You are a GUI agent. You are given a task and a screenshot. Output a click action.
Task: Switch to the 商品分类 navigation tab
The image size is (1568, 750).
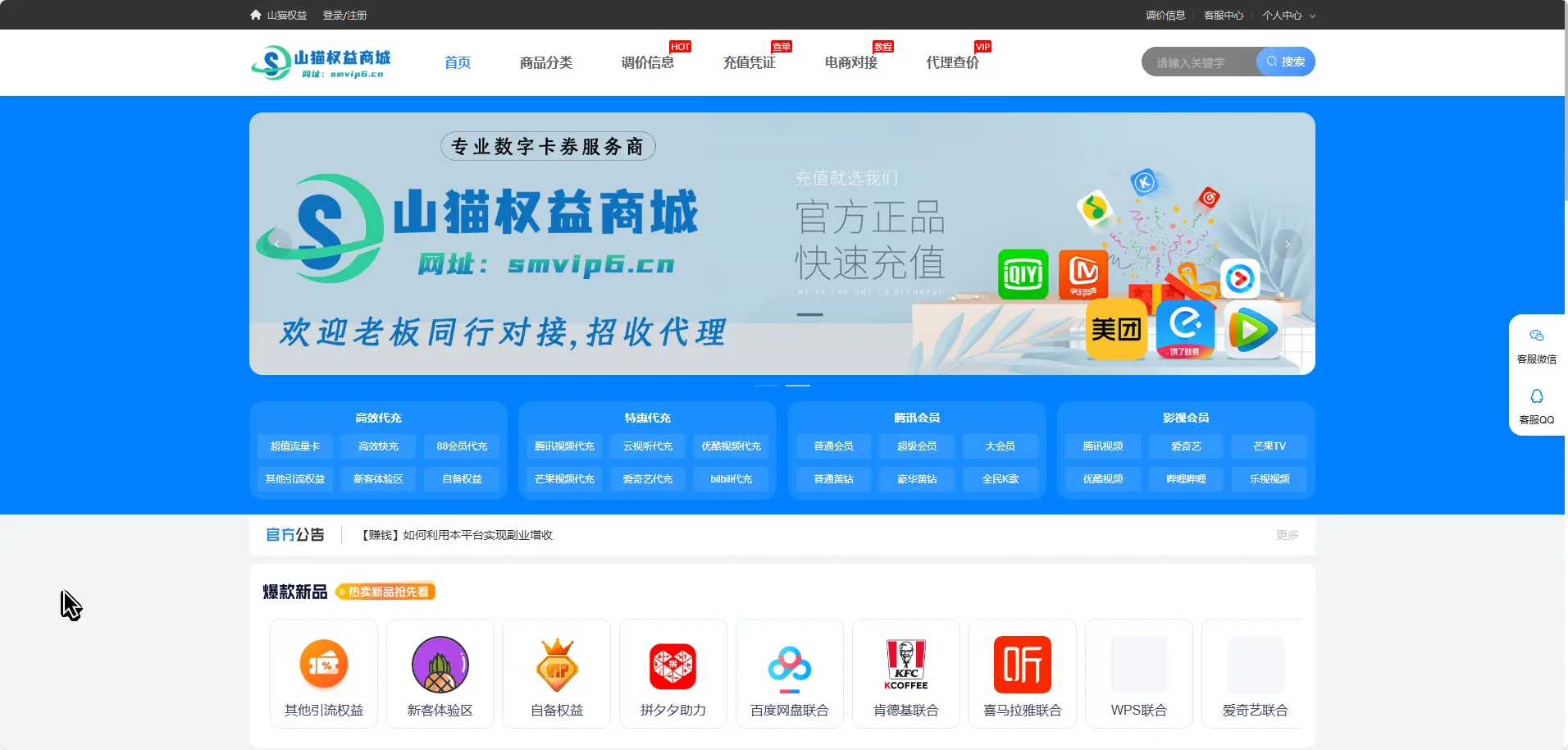[x=545, y=62]
